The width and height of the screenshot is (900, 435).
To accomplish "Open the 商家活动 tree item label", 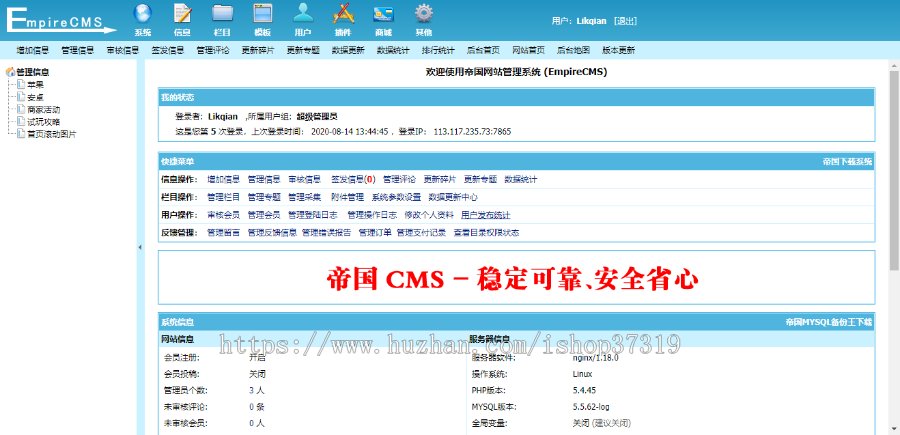I will tap(44, 110).
